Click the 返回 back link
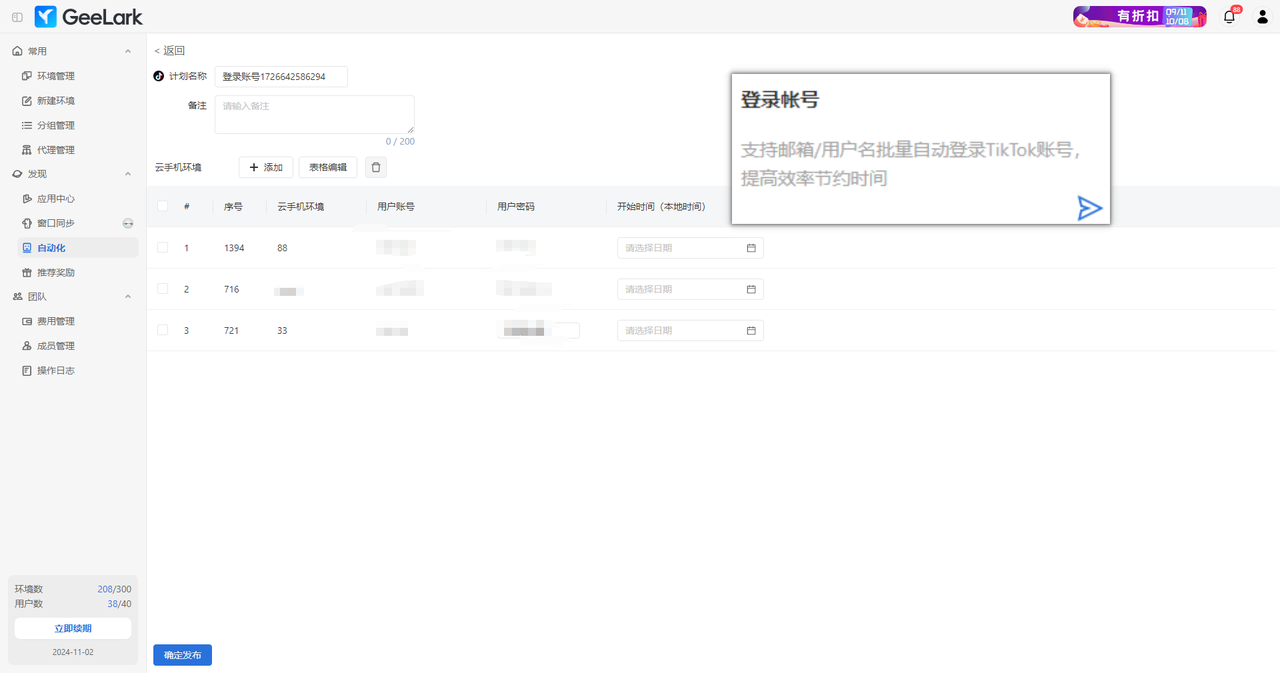 pos(170,51)
